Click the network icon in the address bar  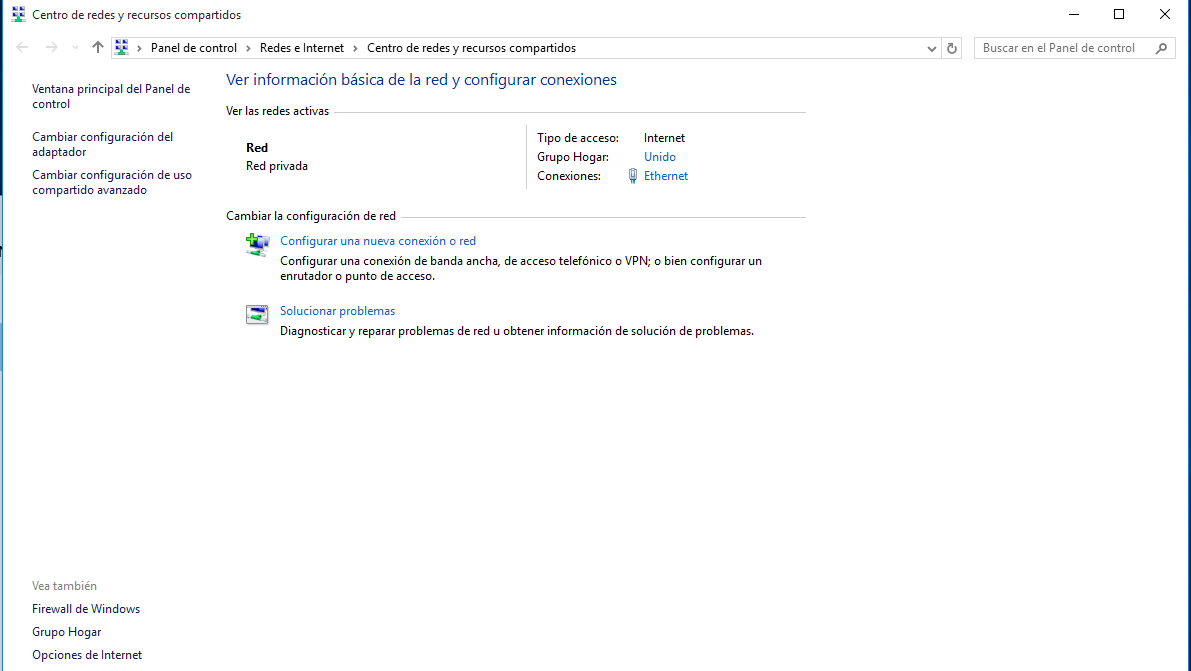click(122, 48)
